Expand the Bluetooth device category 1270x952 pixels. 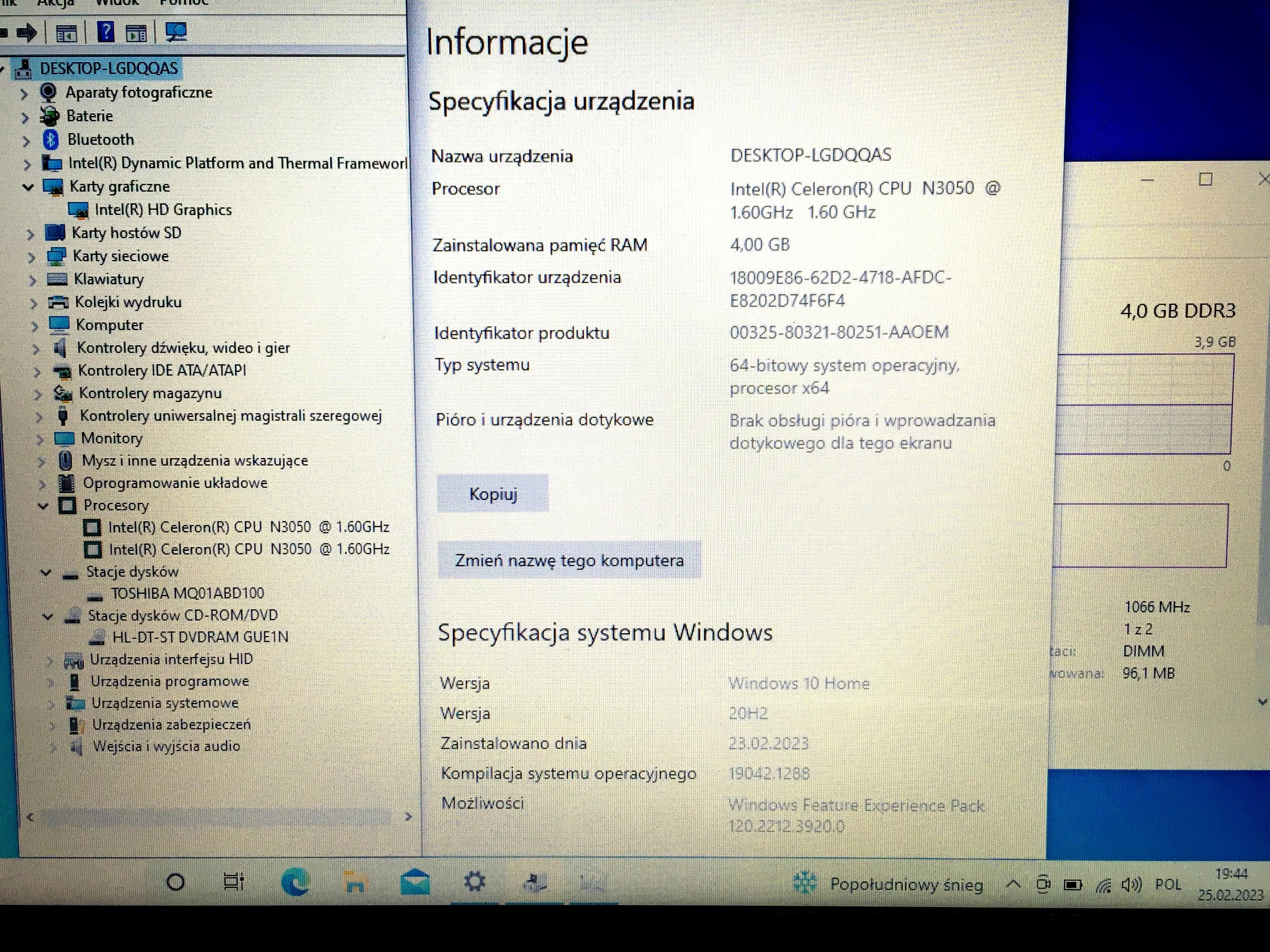[x=26, y=139]
